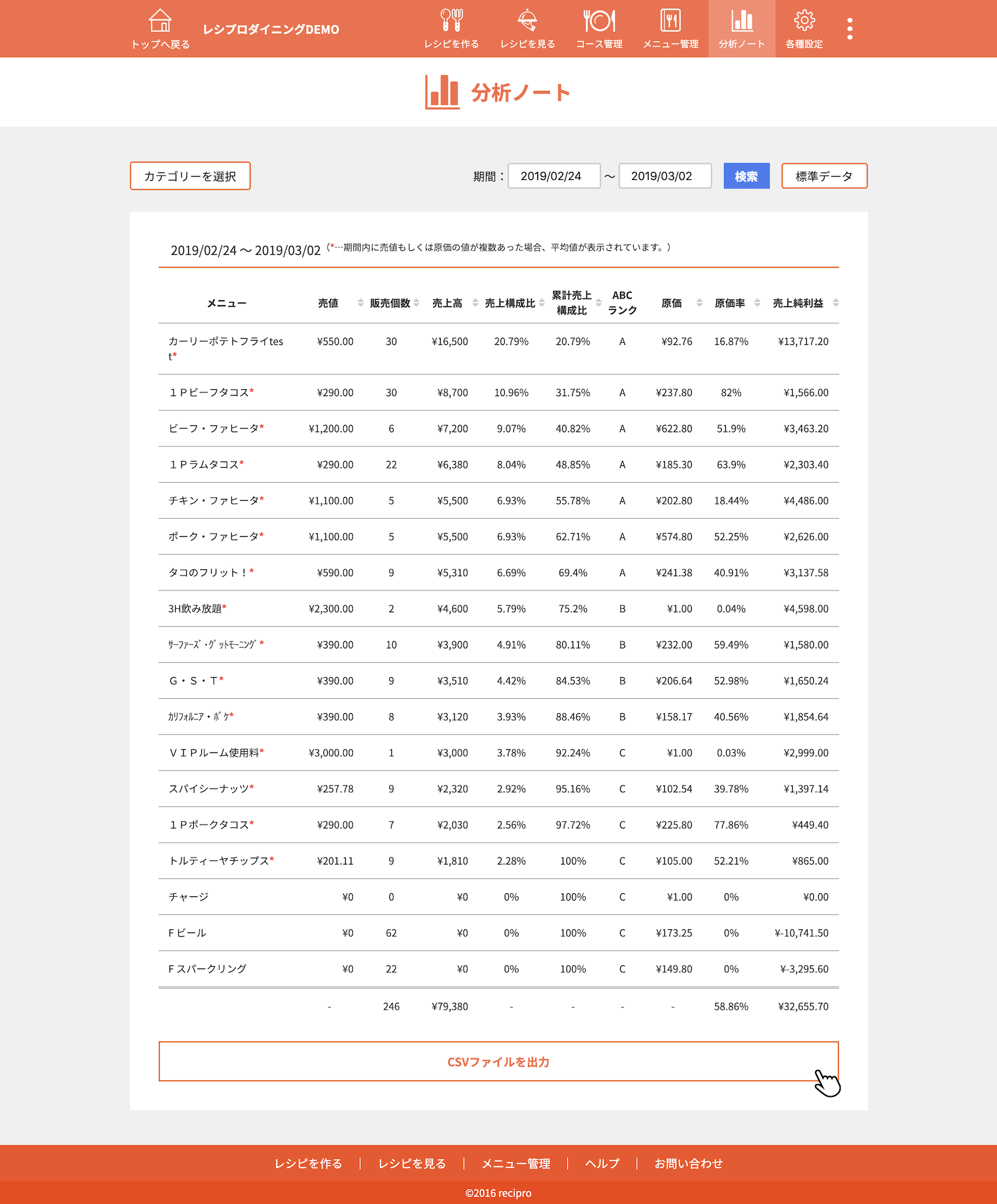This screenshot has height=1204, width=997.
Task: Sort table by 売値 column arrows
Action: (360, 303)
